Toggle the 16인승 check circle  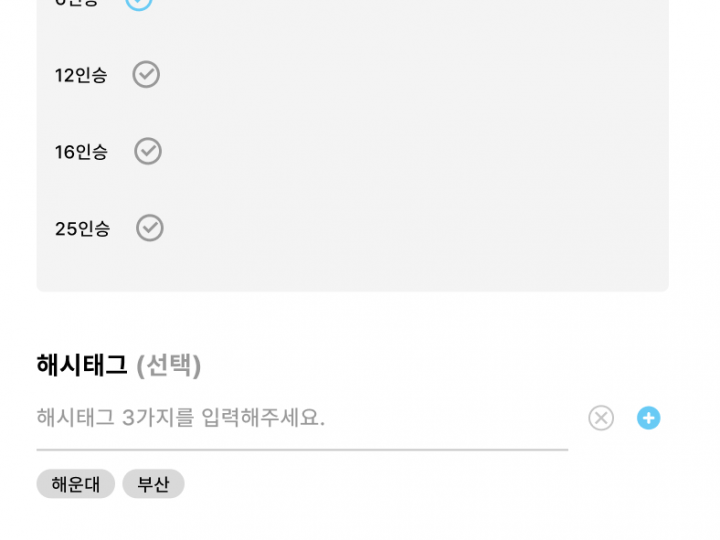tap(148, 151)
